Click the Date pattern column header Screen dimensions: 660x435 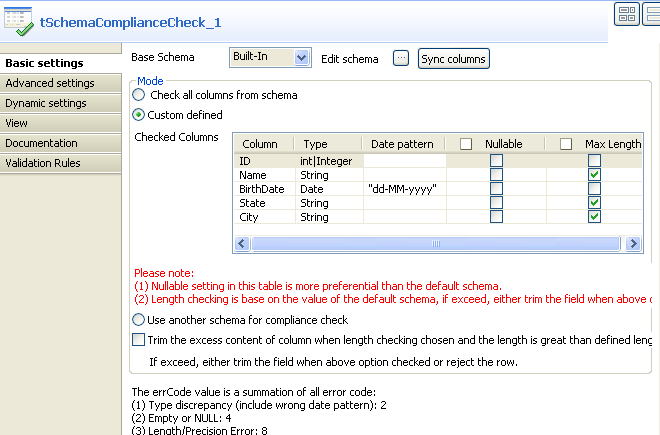(x=404, y=144)
